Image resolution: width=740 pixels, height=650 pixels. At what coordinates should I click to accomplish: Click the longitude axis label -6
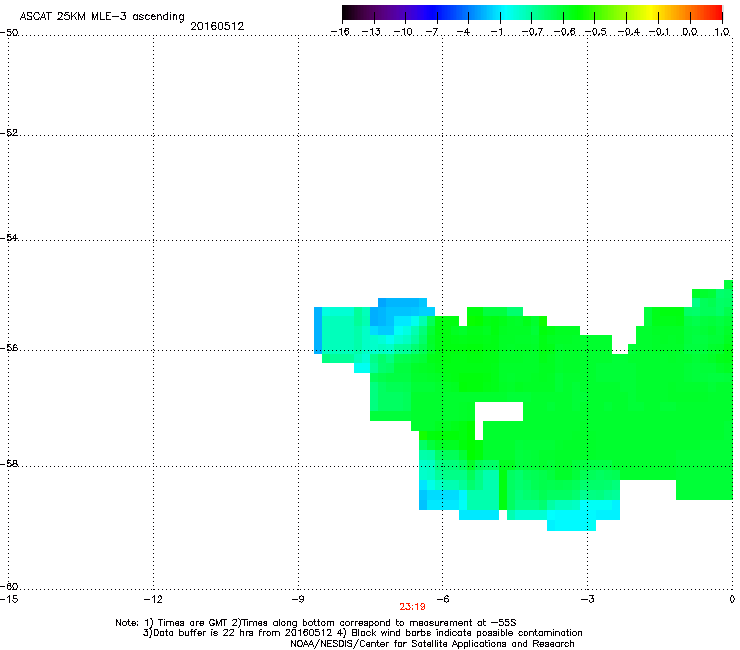click(x=443, y=599)
